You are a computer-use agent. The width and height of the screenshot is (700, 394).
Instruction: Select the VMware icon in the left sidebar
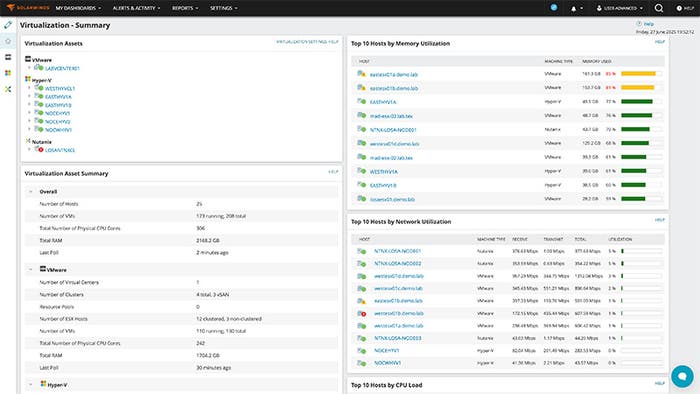[x=8, y=57]
